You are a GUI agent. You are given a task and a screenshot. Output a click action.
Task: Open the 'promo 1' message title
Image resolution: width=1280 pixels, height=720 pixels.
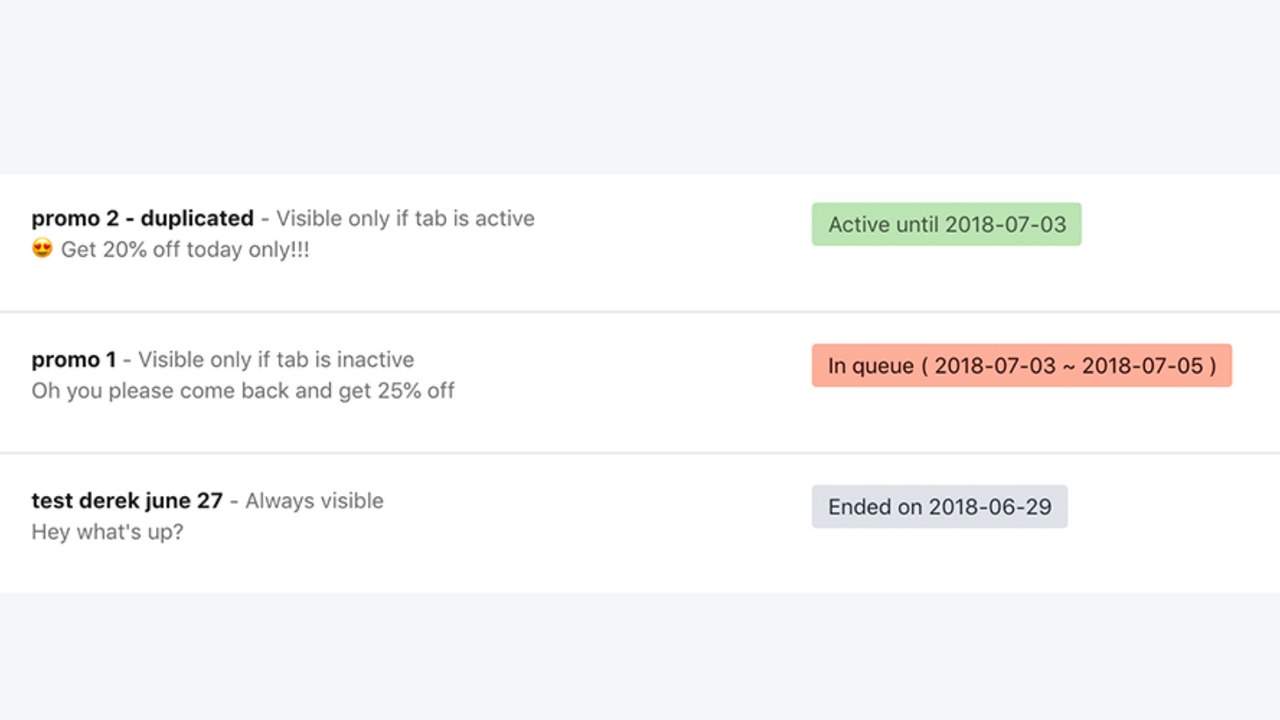click(x=74, y=359)
